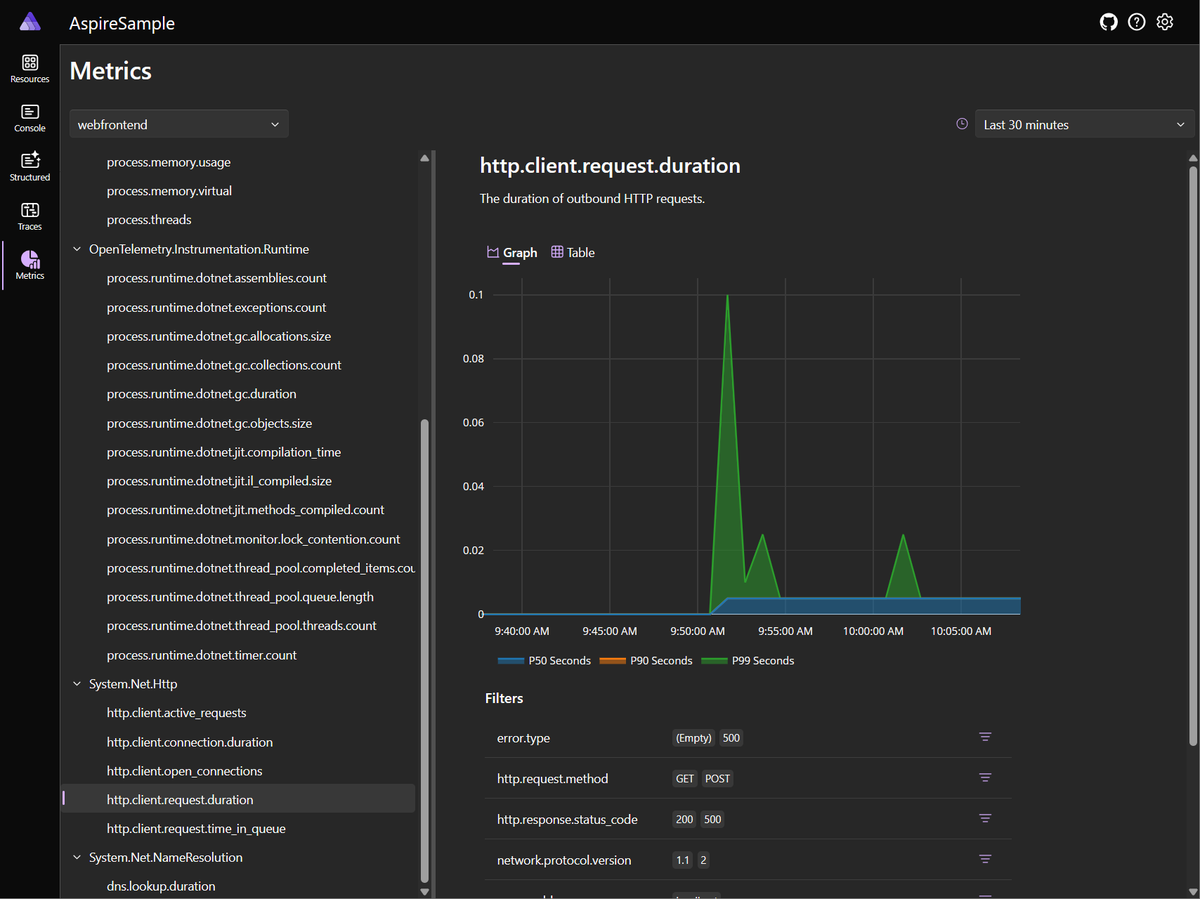Open filter menu for error.type
The image size is (1200, 899).
[x=985, y=737]
